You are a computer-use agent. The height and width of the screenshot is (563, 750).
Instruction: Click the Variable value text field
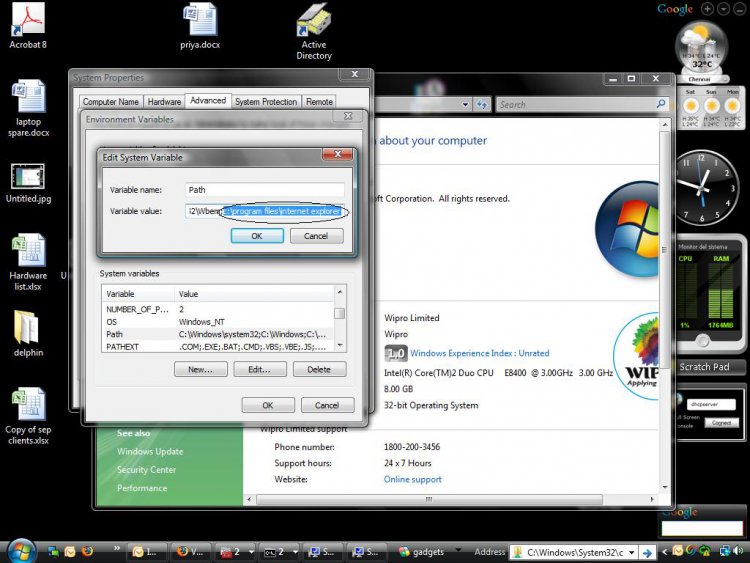tap(265, 211)
